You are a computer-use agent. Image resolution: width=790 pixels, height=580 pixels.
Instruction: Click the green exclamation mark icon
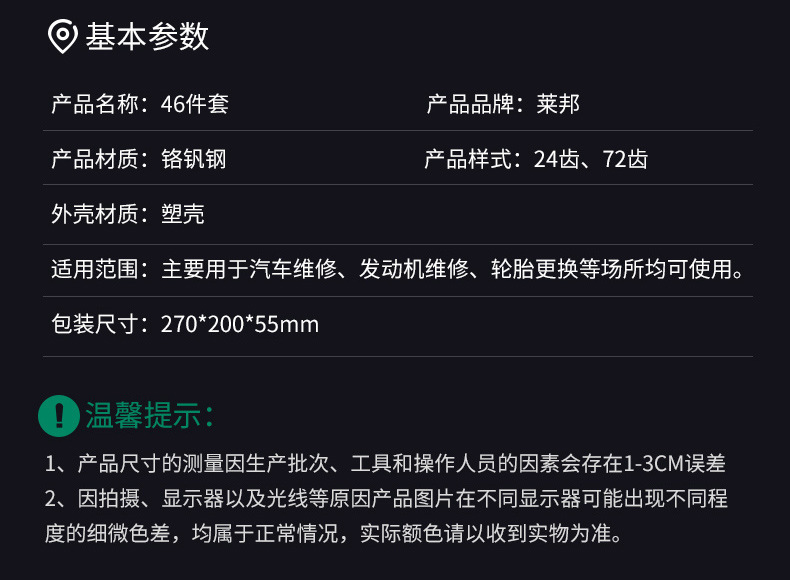(x=59, y=415)
